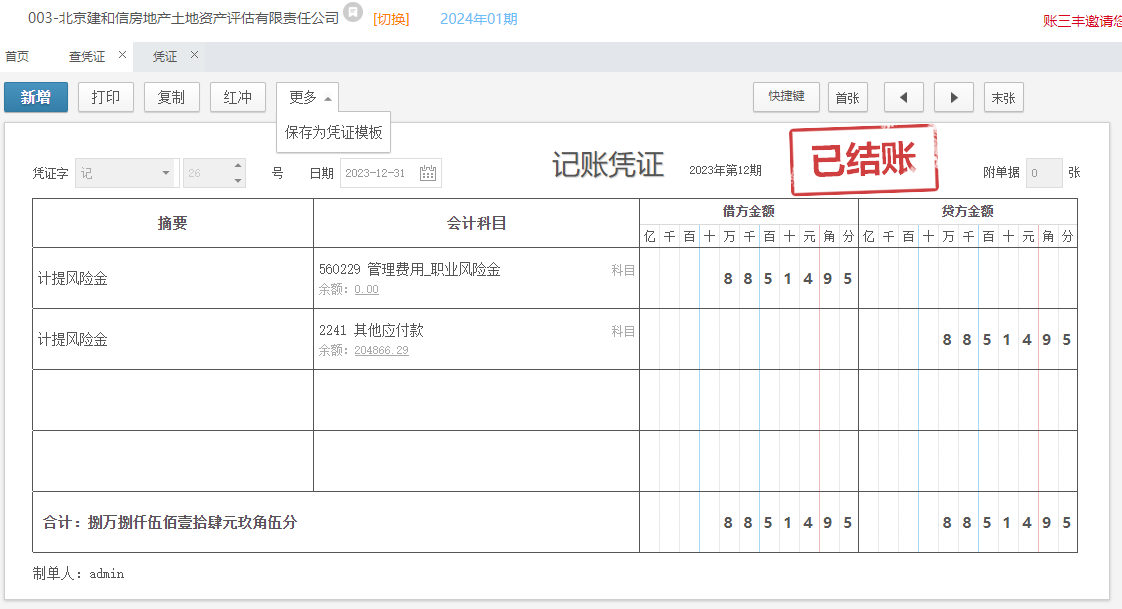Switch to the 首页 tab
The image size is (1122, 609).
click(17, 57)
